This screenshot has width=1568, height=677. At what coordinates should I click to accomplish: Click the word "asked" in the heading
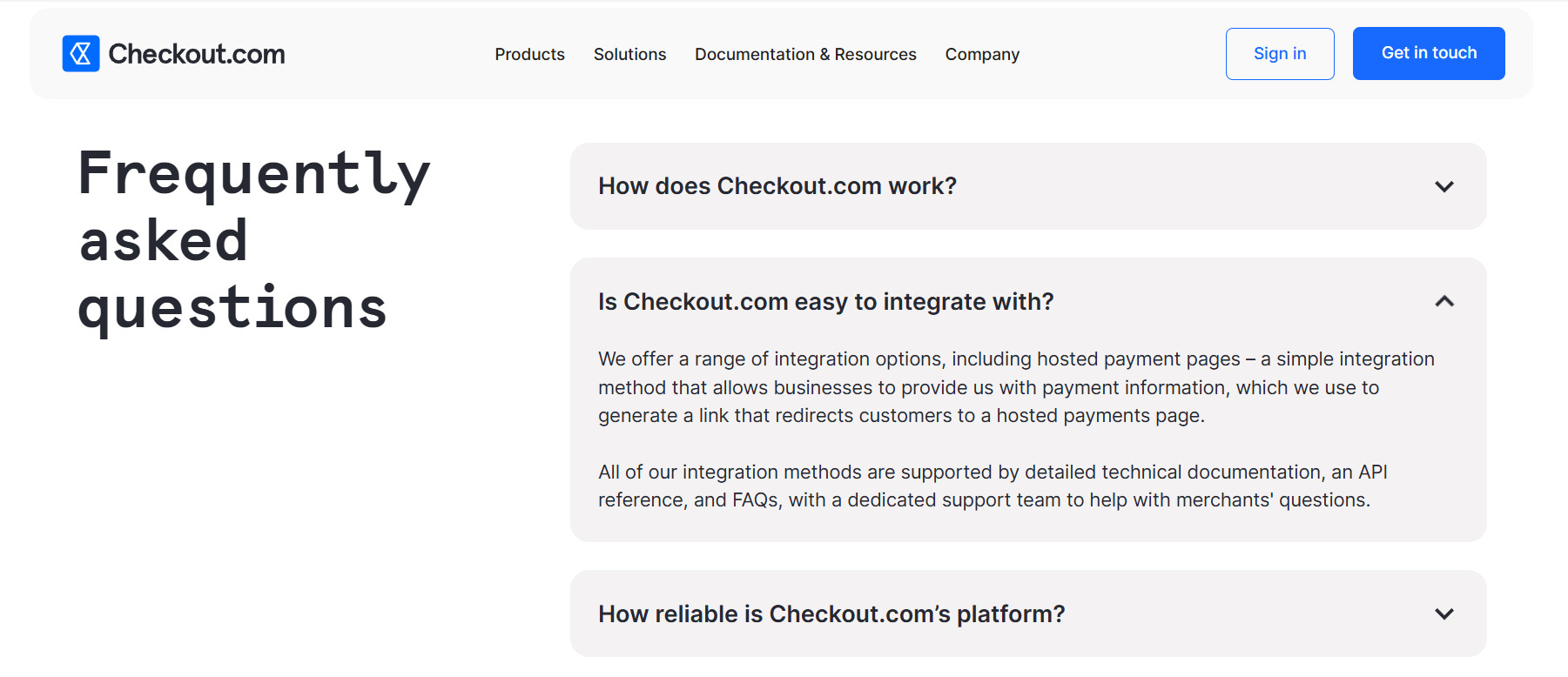point(164,241)
